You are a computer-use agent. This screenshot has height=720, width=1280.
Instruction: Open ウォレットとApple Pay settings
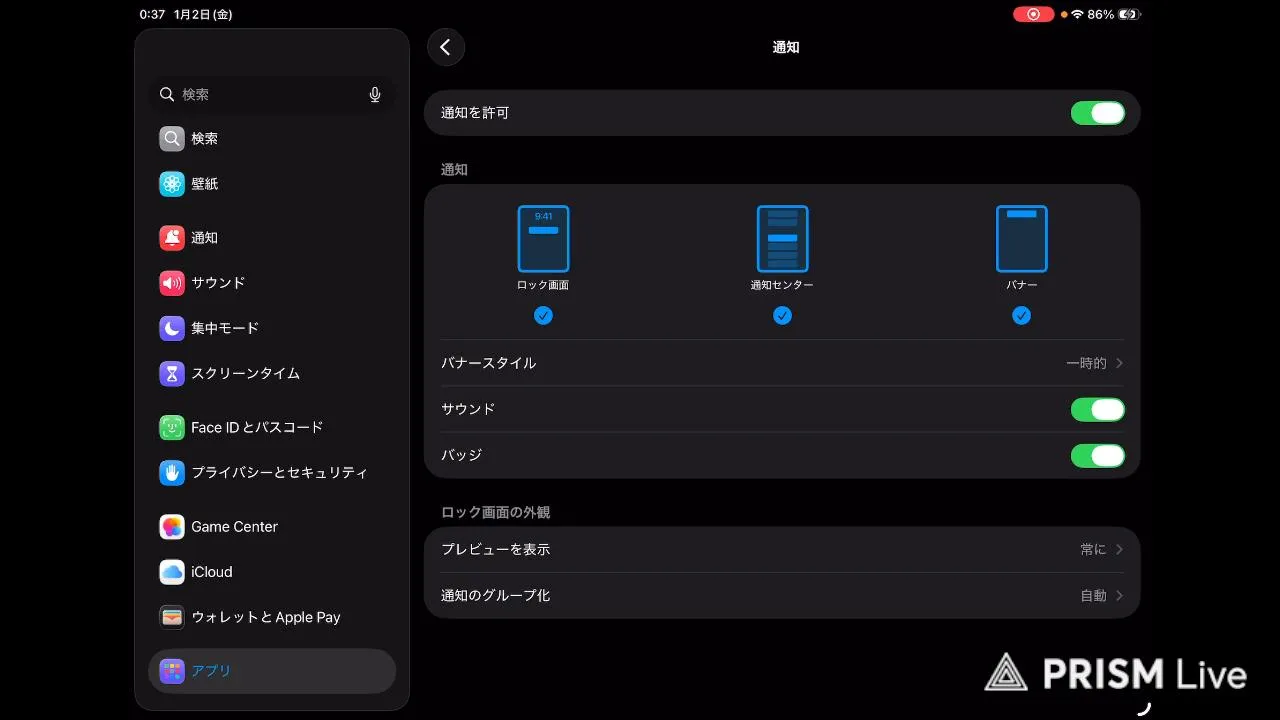266,617
